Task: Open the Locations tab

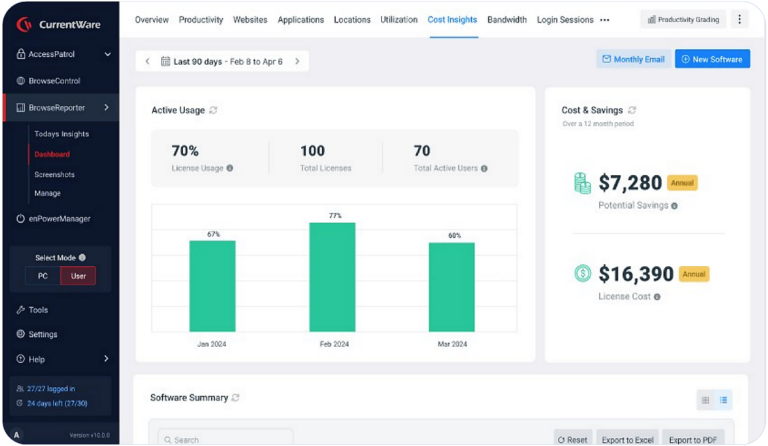Action: (352, 20)
